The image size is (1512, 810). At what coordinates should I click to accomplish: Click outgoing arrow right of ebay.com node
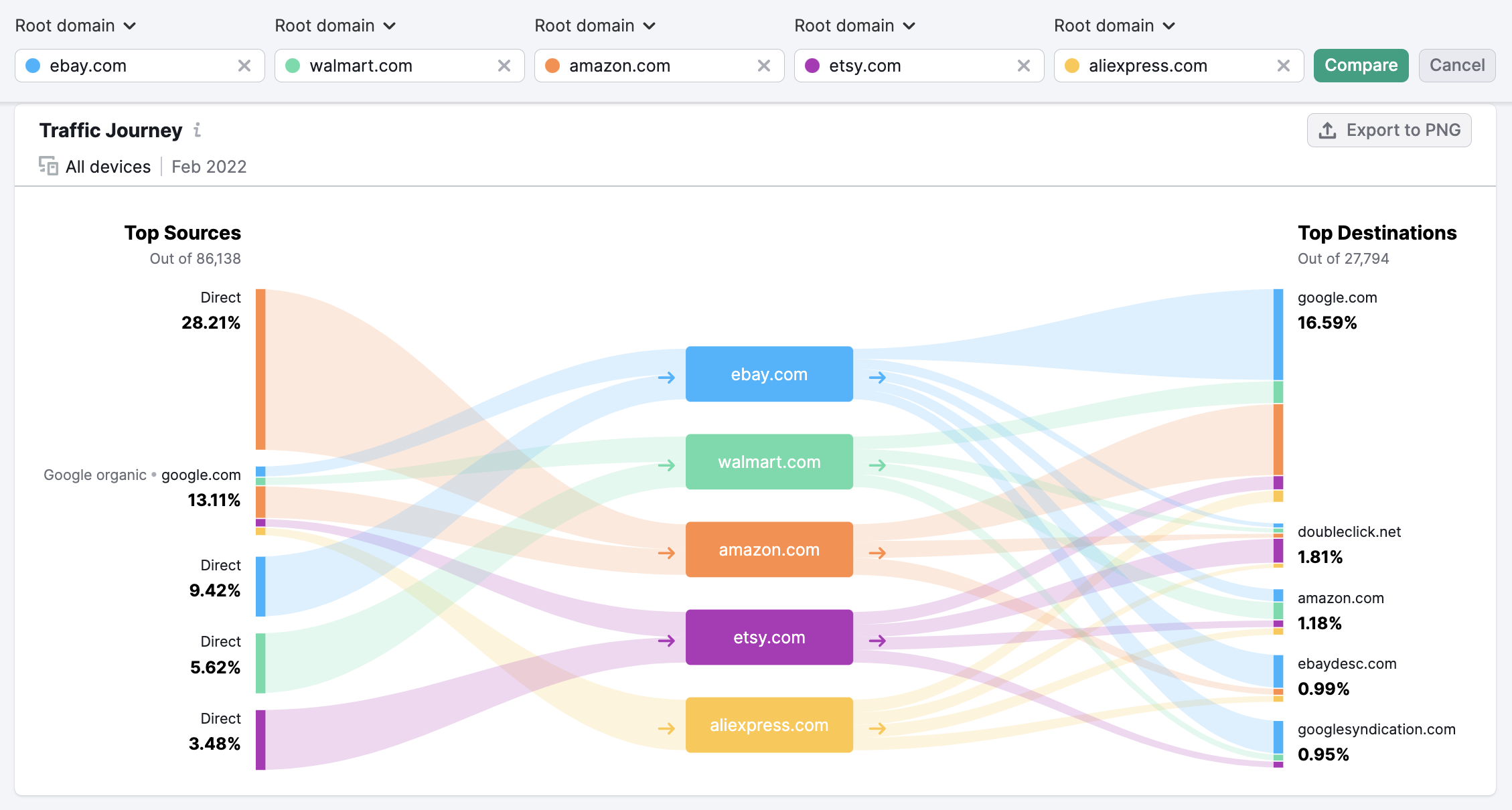(878, 378)
